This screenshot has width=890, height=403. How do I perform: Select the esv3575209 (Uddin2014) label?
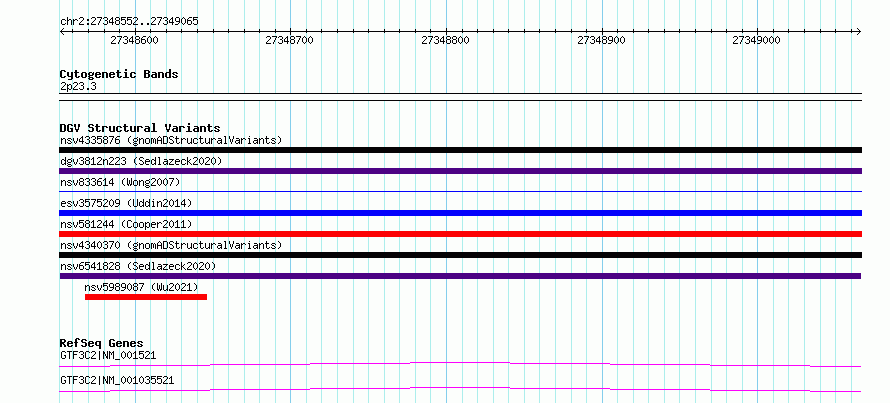(126, 203)
